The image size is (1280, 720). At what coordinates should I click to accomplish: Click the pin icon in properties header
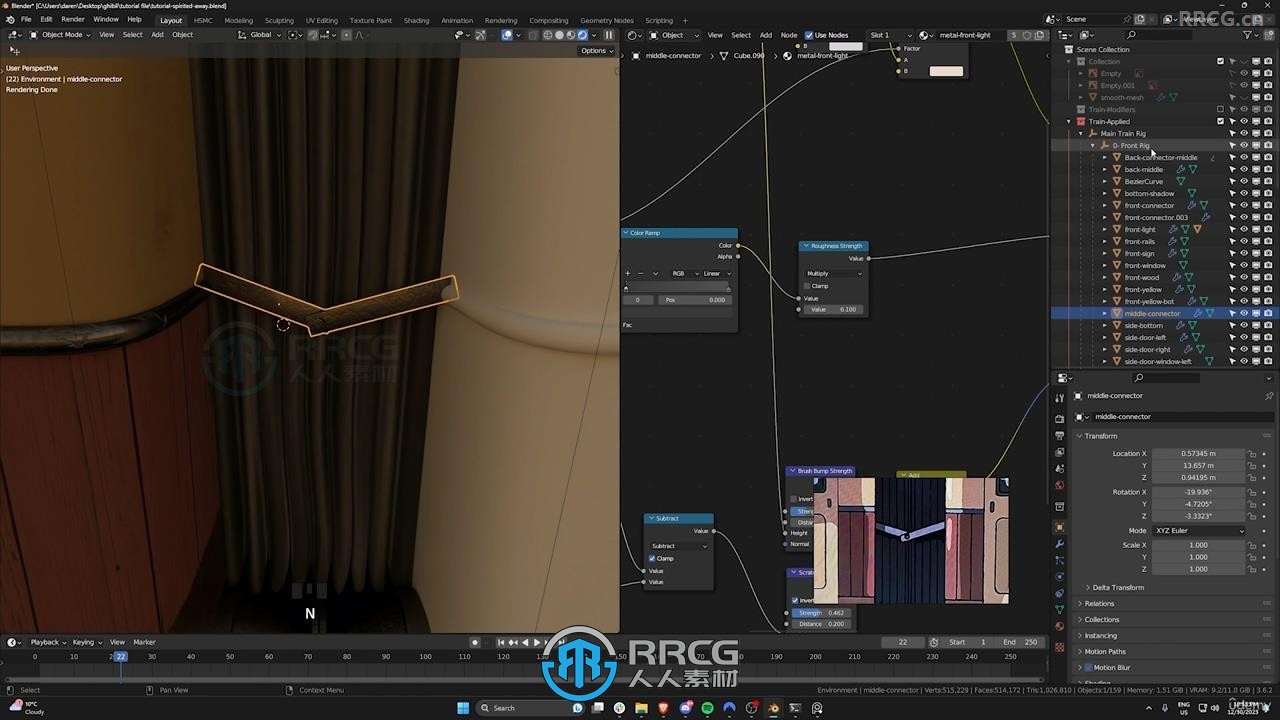click(x=1269, y=396)
